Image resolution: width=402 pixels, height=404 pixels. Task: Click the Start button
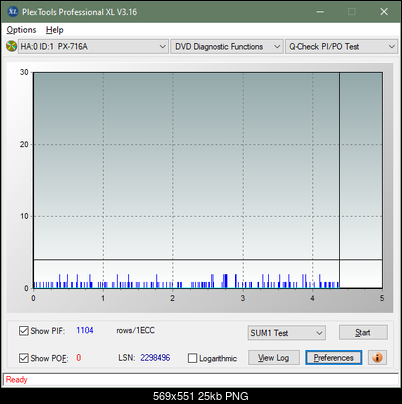[363, 332]
